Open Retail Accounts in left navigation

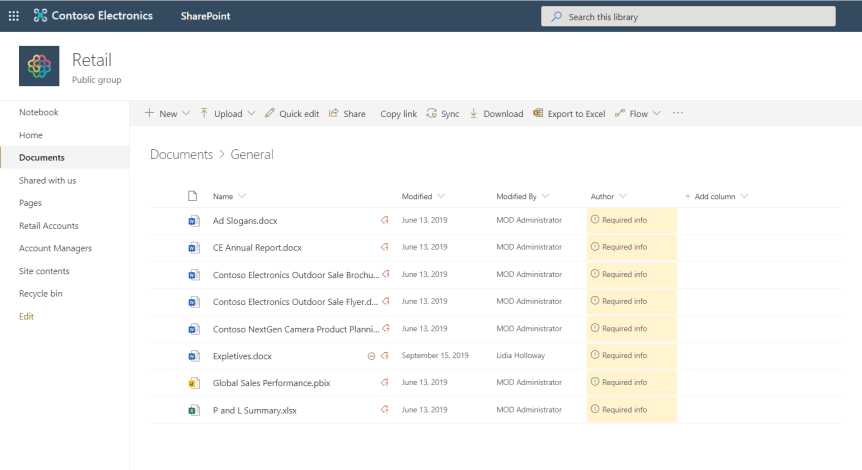(x=48, y=226)
